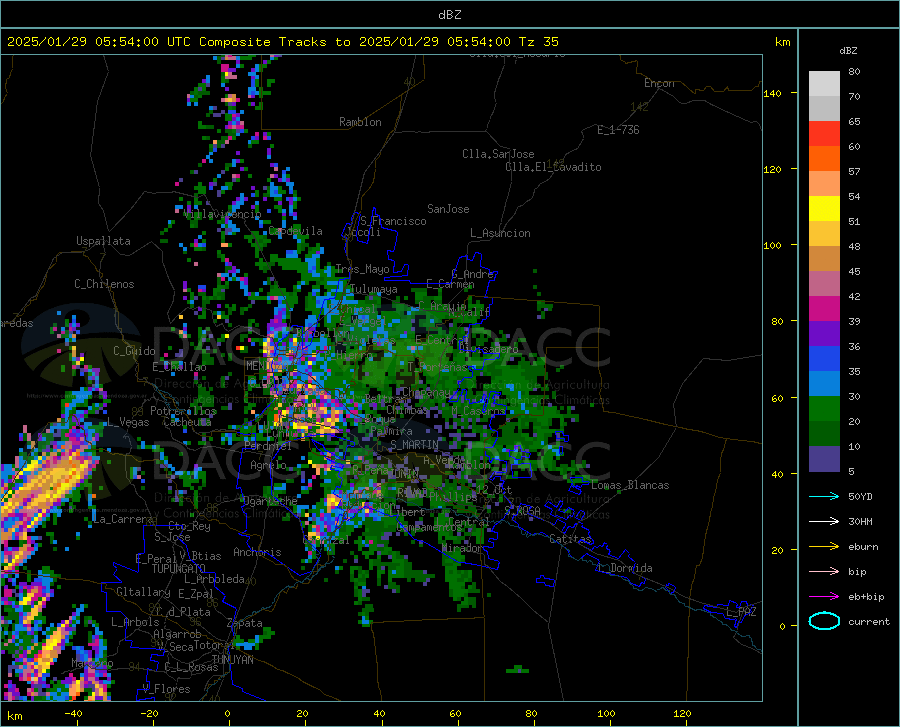Click the green 20 dBZ legend swatch
The width and height of the screenshot is (900, 727).
coord(824,409)
